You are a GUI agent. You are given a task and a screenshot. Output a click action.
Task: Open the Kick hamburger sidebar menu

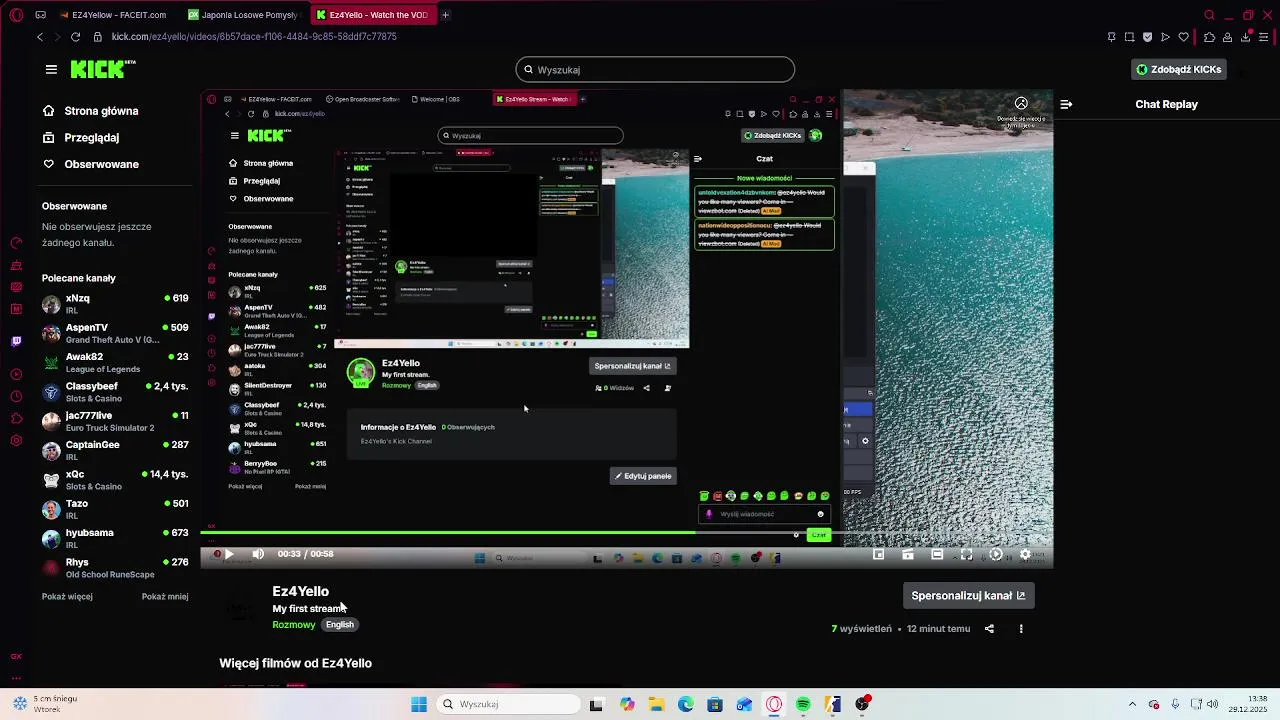coord(51,69)
